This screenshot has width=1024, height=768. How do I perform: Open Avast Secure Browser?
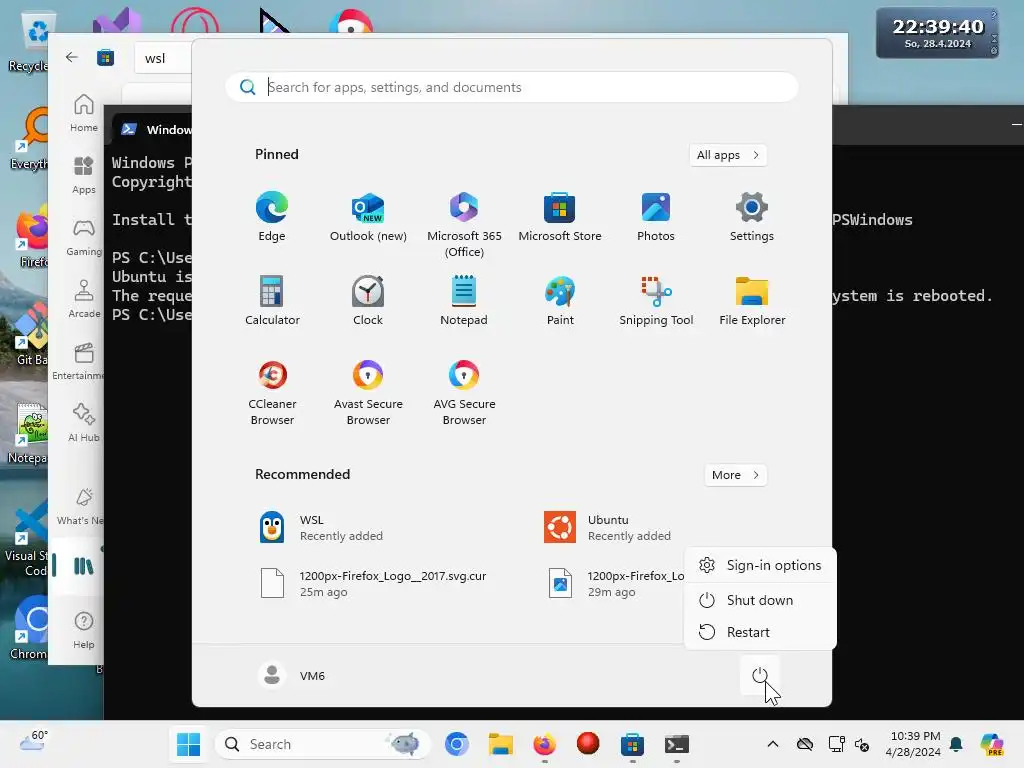(368, 392)
